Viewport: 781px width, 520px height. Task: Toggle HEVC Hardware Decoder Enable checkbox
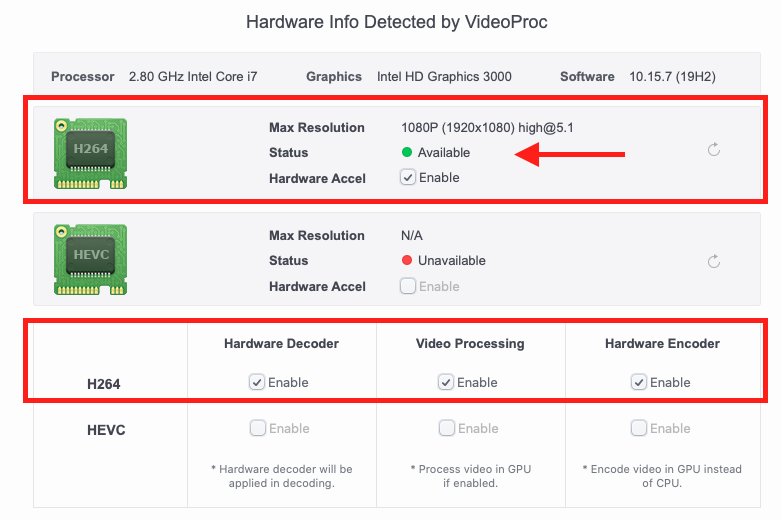[258, 428]
